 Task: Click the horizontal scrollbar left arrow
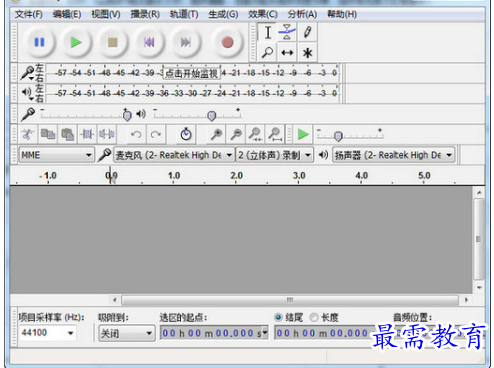115,300
